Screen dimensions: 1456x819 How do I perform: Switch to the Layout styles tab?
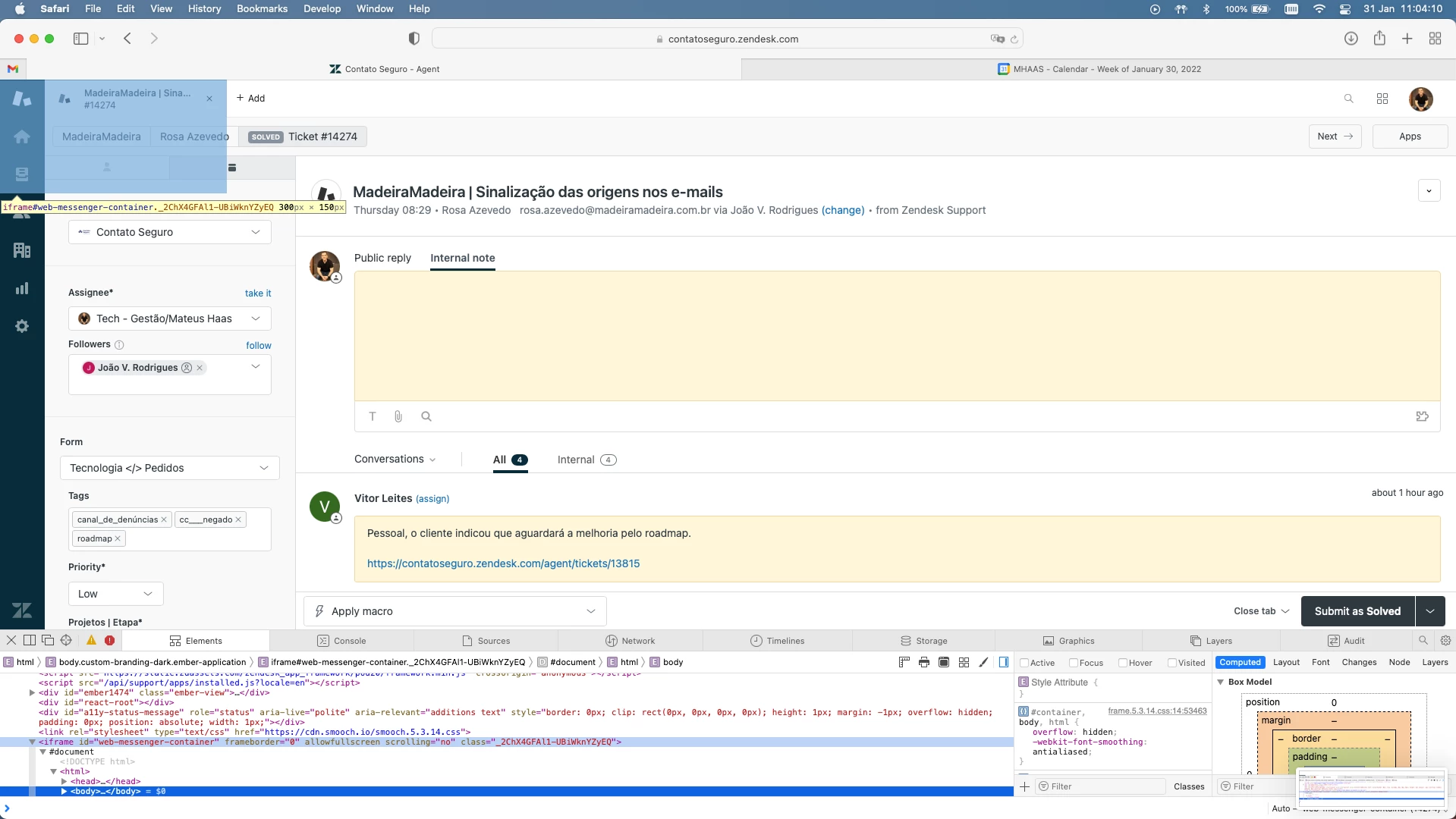point(1286,662)
